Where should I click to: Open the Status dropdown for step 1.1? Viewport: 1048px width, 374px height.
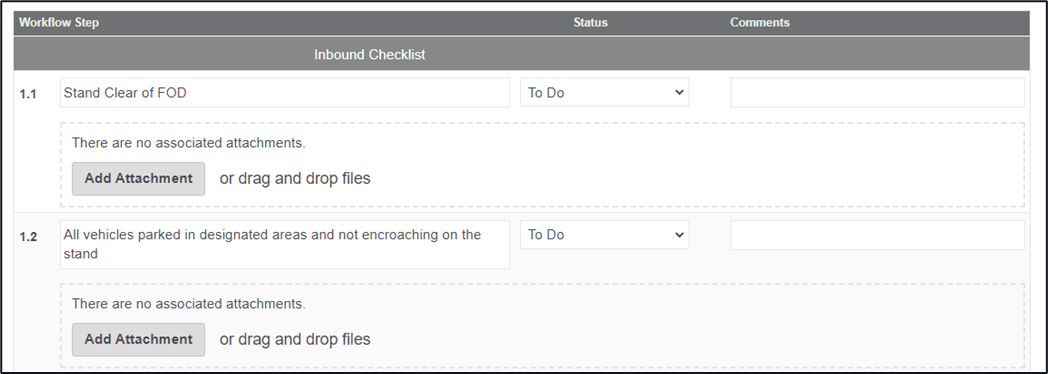click(x=604, y=93)
